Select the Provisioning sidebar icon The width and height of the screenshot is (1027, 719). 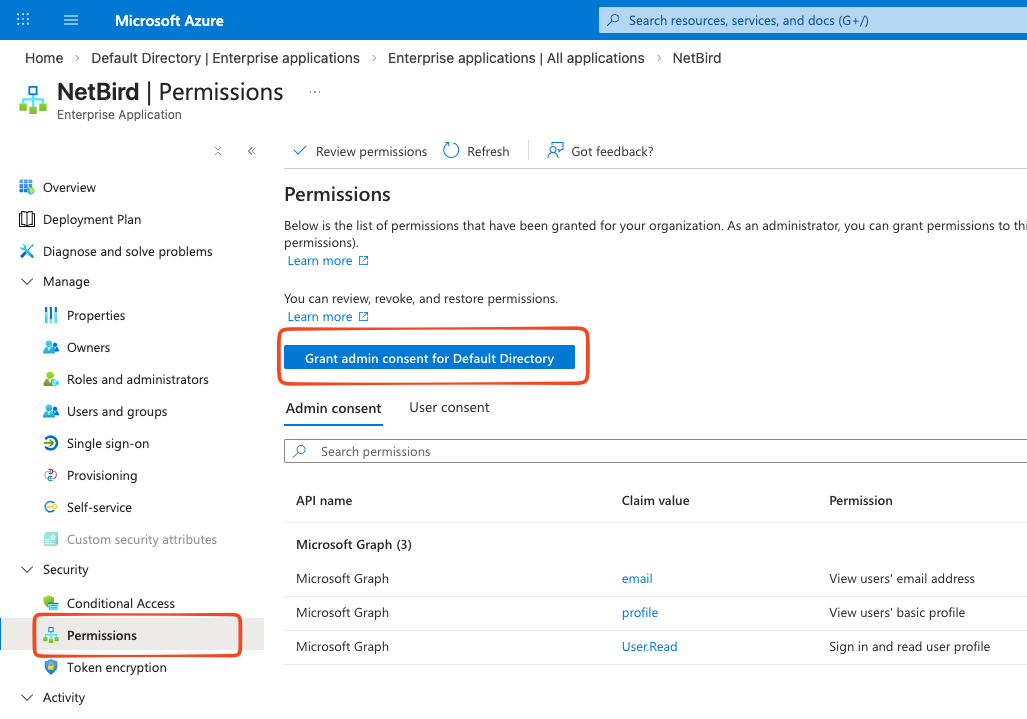tap(51, 475)
